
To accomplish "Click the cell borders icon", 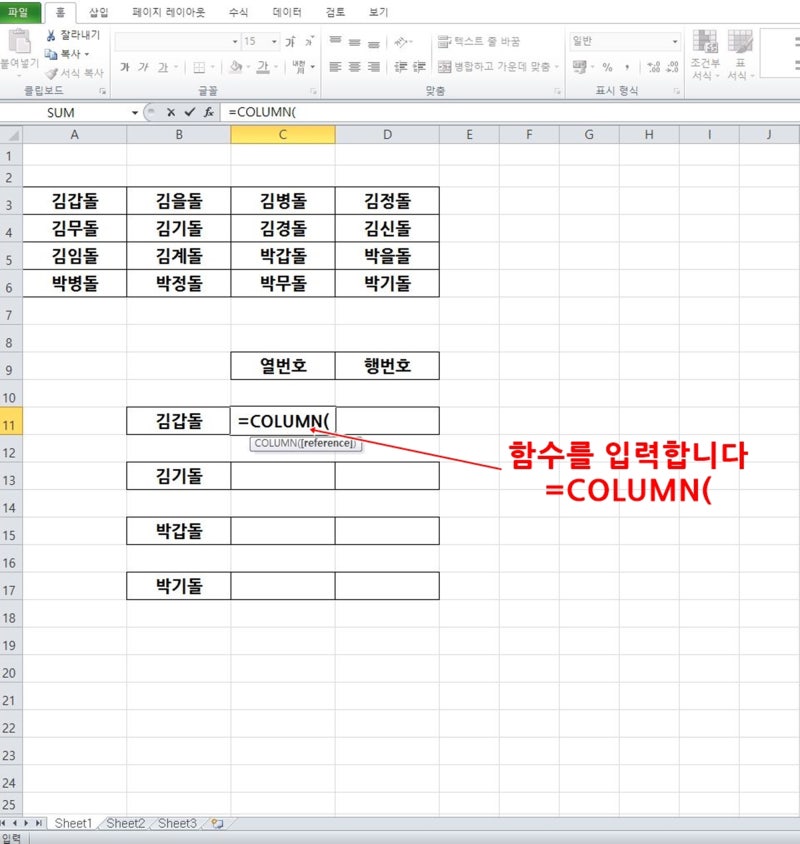I will click(199, 67).
